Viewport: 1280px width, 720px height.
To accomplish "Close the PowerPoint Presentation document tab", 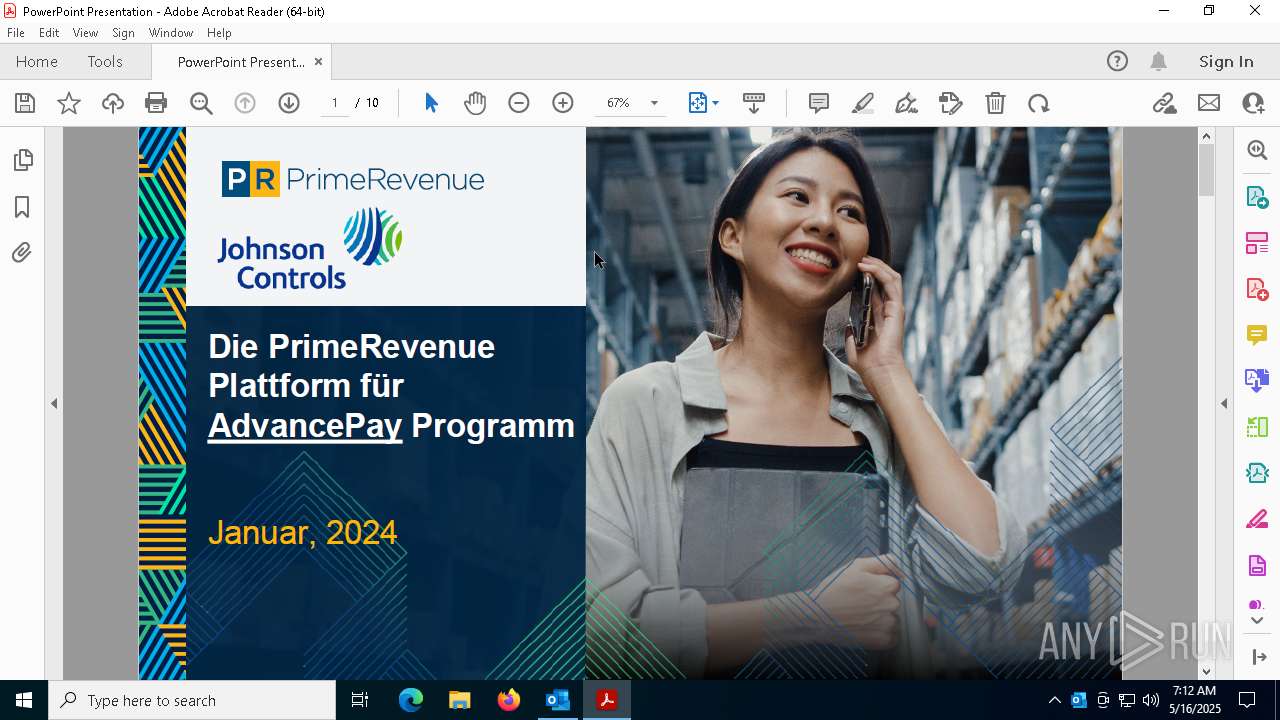I will point(318,62).
